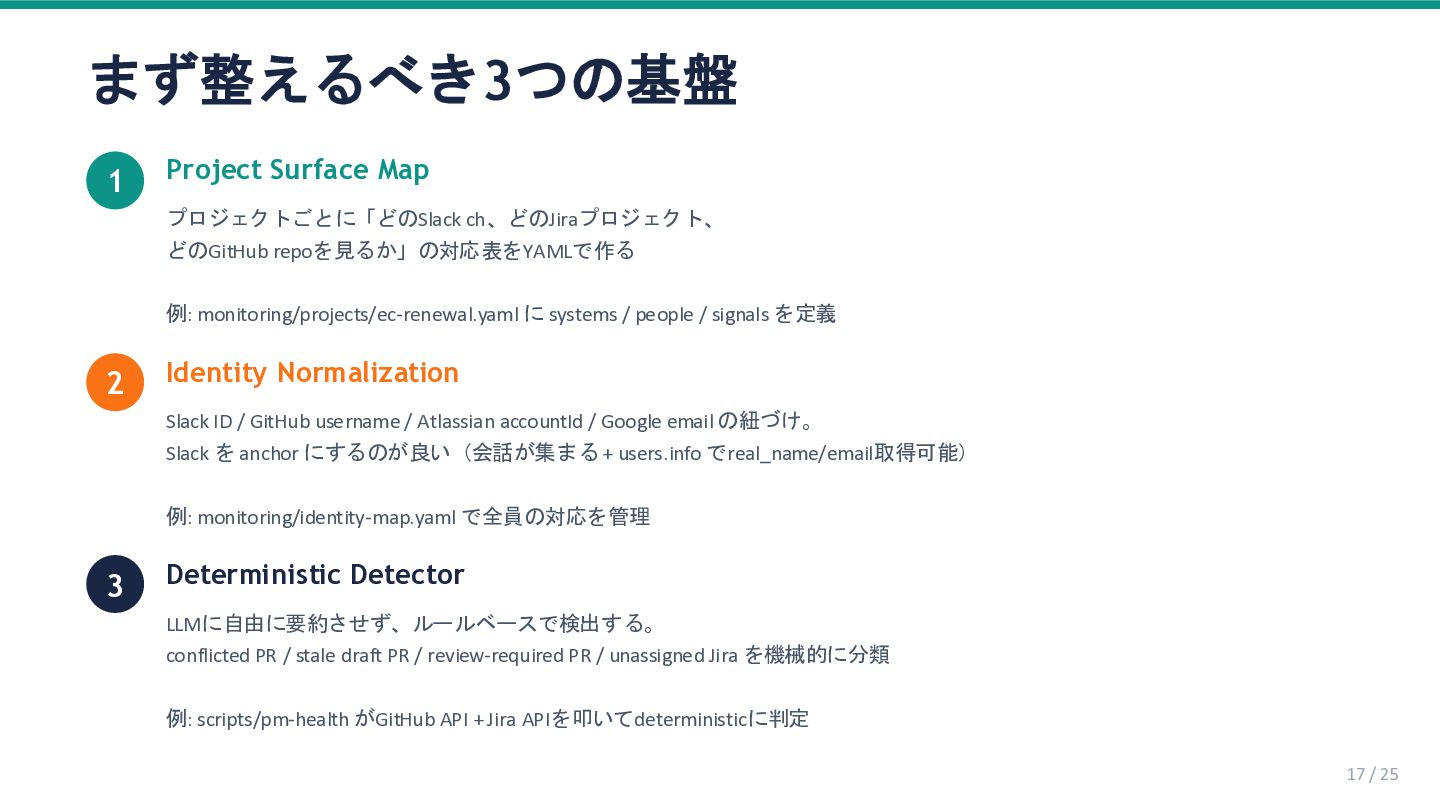1440x811 pixels.
Task: Click the identity-map.yaml example line
Action: click(x=407, y=517)
